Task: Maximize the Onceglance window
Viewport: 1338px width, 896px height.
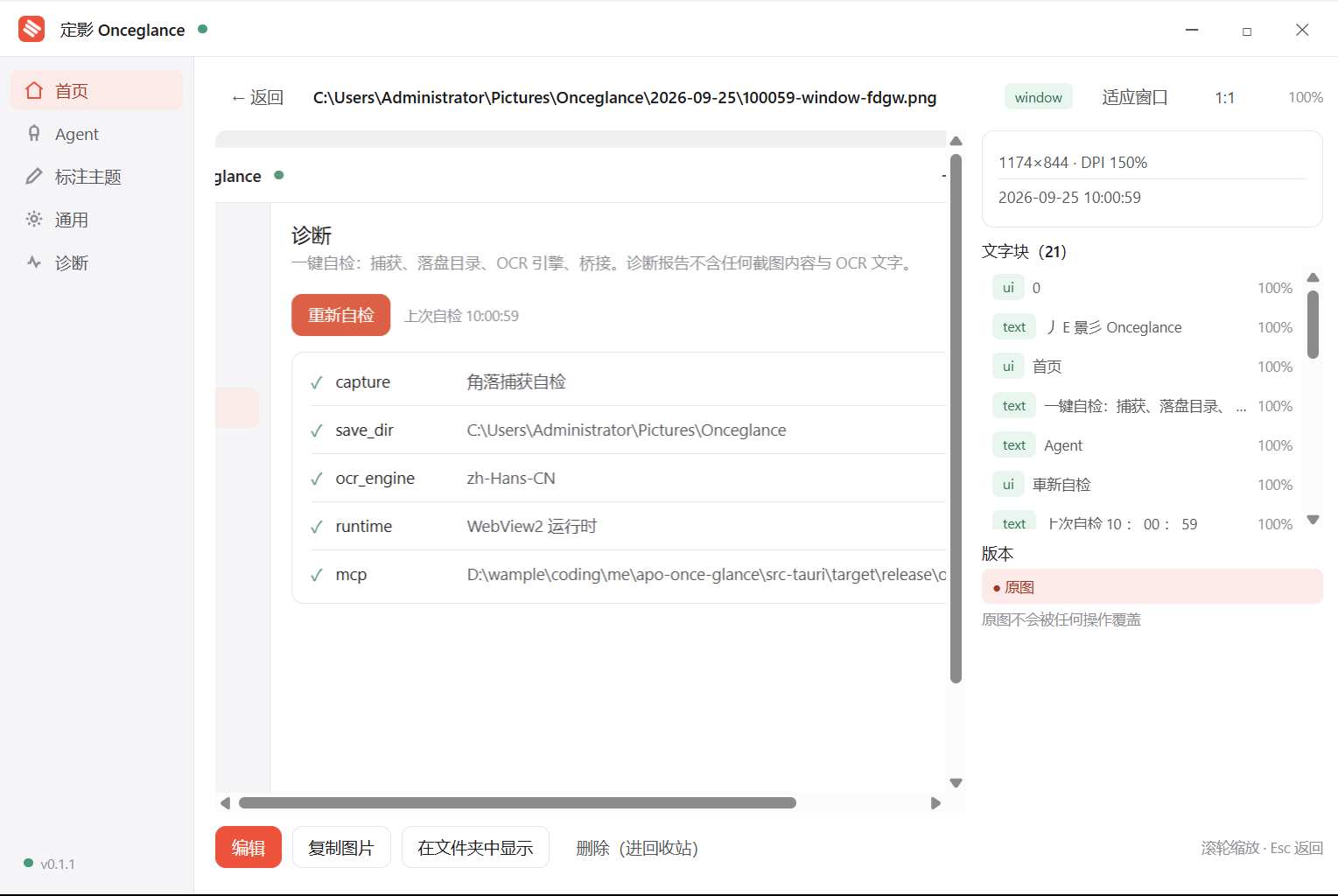Action: pyautogui.click(x=1247, y=31)
